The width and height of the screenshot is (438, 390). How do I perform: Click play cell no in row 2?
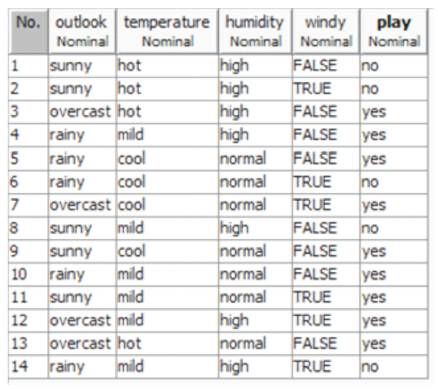pyautogui.click(x=394, y=89)
